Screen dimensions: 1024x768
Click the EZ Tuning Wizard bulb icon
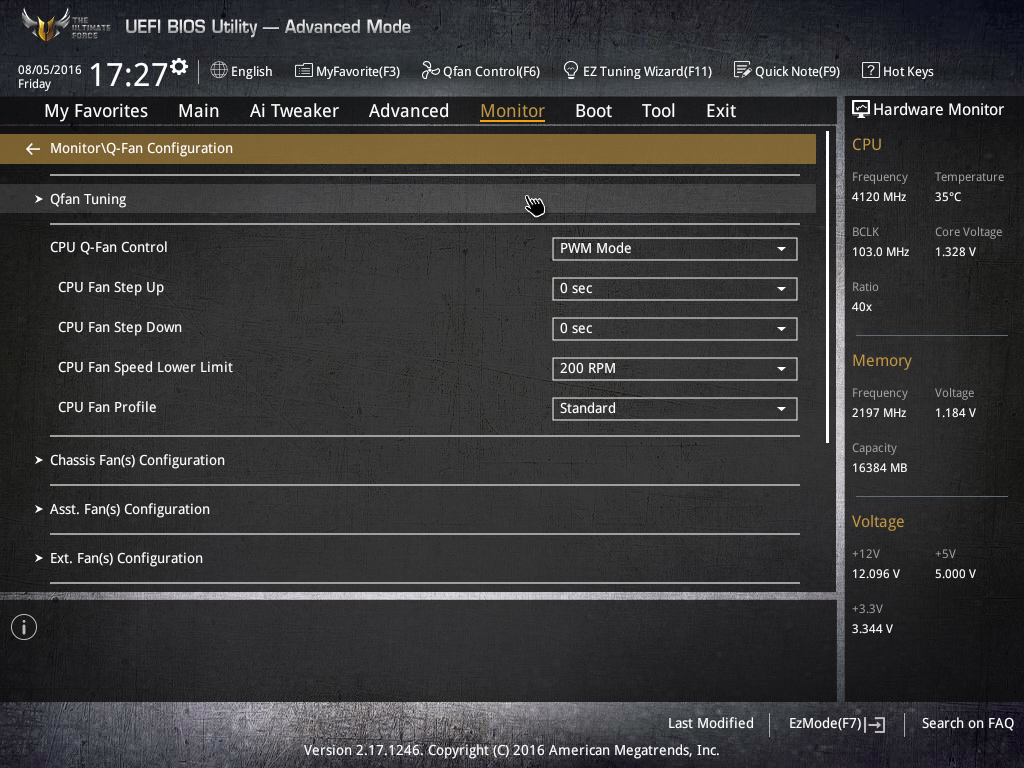click(x=571, y=71)
